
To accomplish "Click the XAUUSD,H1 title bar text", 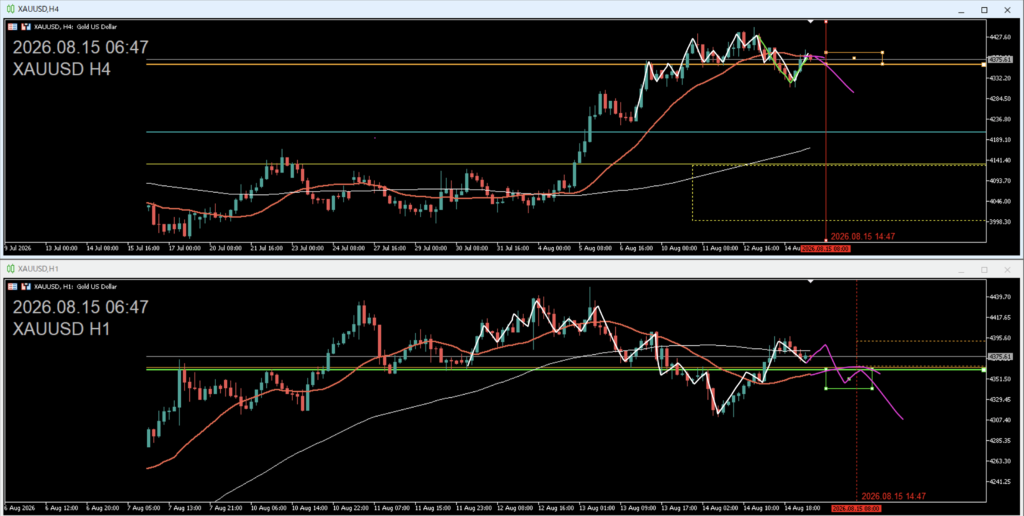I will click(38, 268).
